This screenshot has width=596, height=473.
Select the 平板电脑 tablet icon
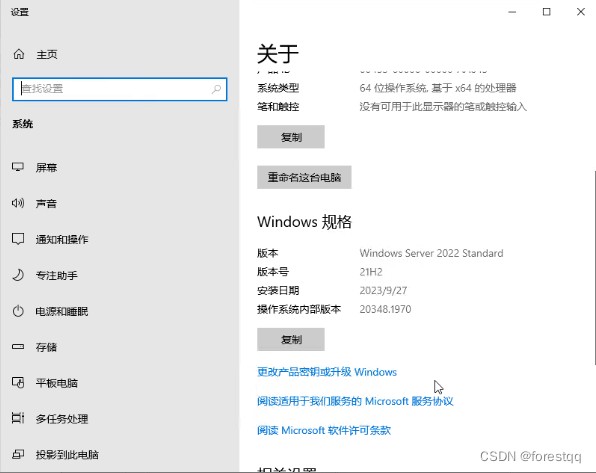18,383
